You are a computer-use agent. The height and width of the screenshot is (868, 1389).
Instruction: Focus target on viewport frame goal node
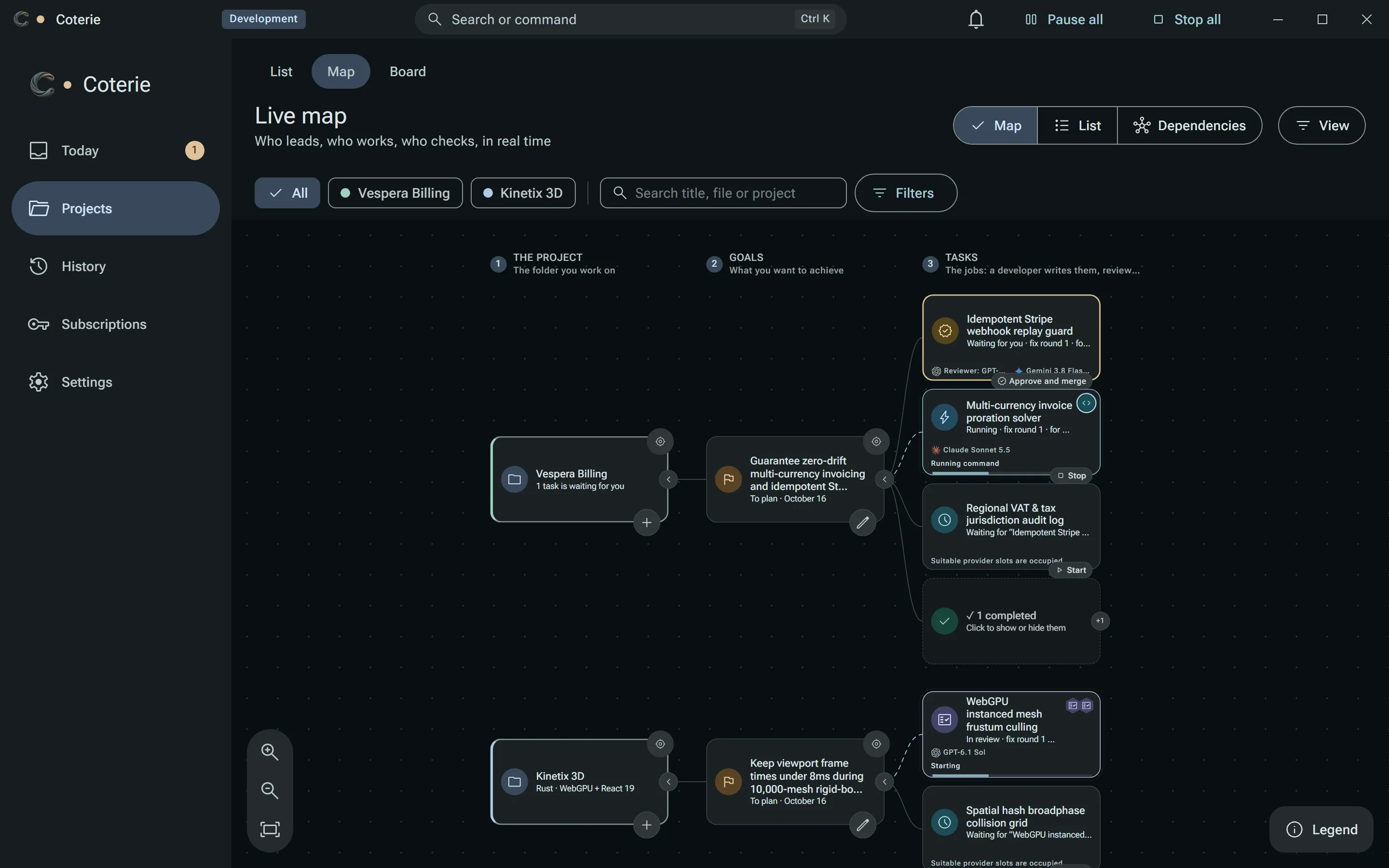[876, 744]
